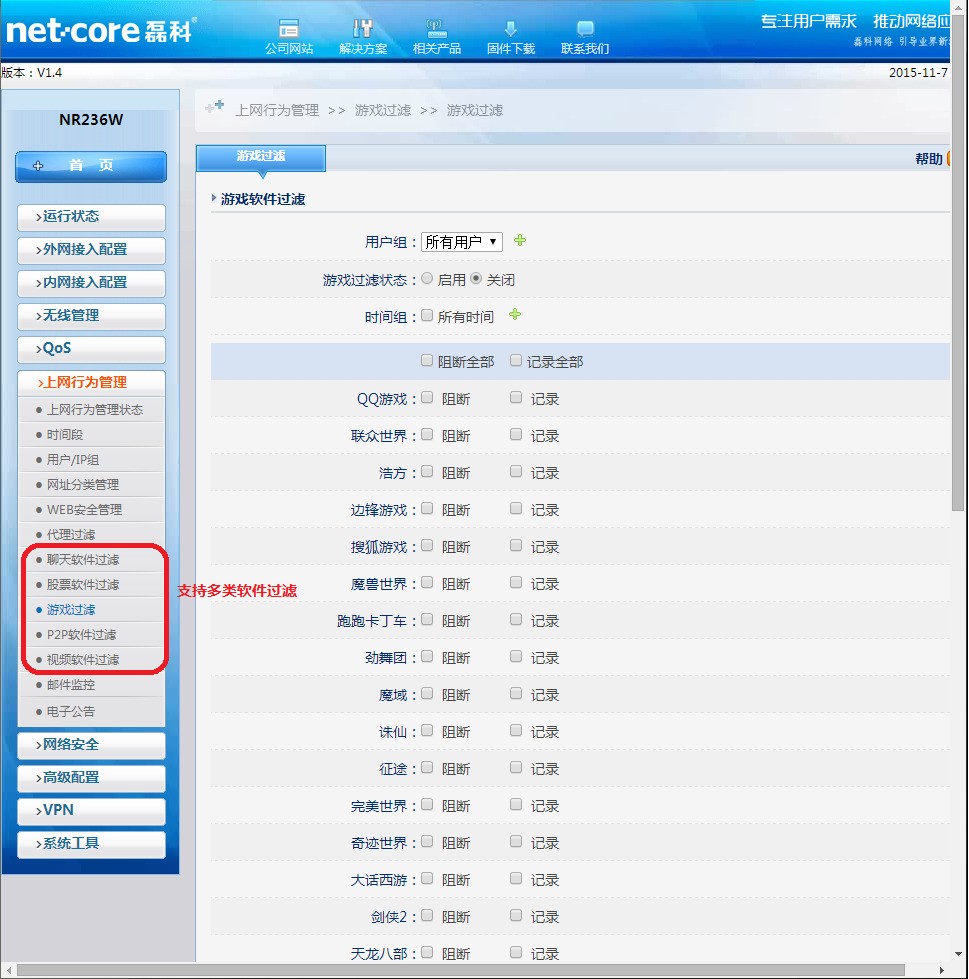Click the horizontal scrollbar at bottom
The width and height of the screenshot is (969, 979).
(461, 970)
